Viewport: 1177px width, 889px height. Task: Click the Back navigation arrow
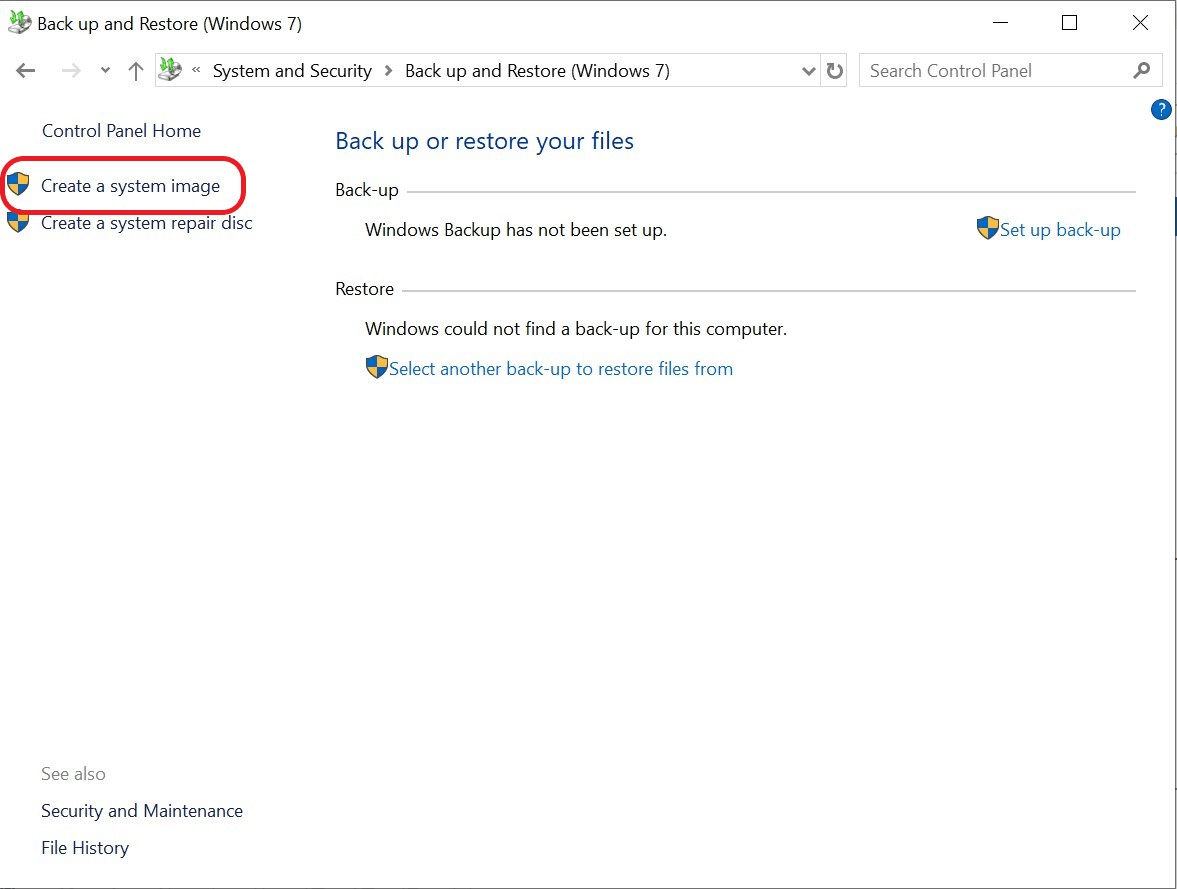click(x=26, y=71)
